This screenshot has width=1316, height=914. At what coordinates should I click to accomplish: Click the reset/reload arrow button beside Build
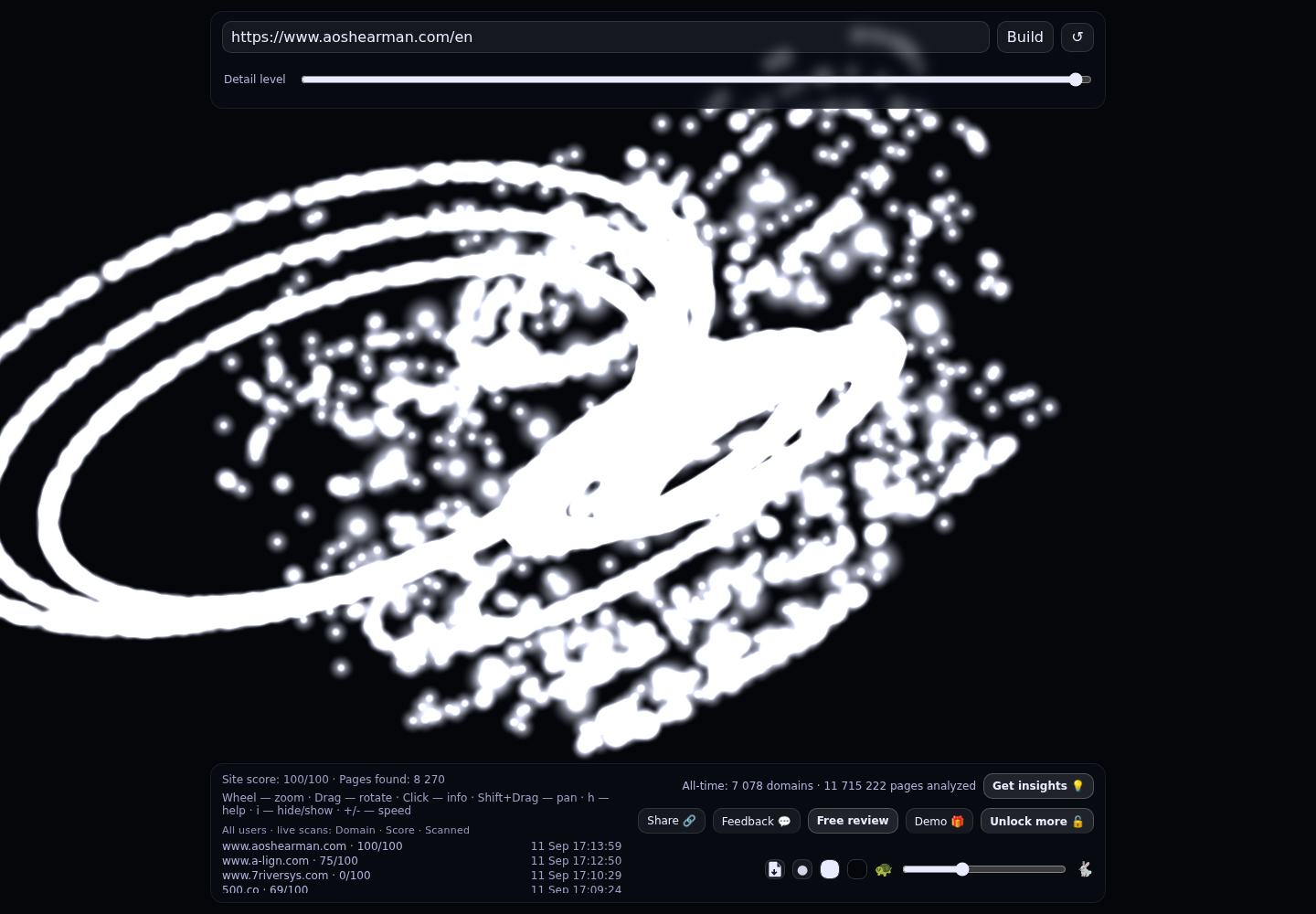click(x=1077, y=37)
